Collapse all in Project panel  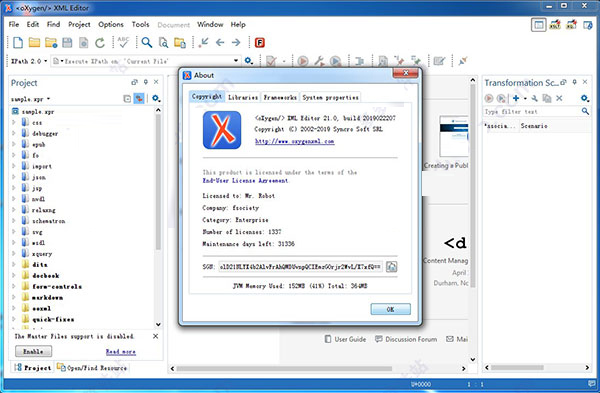click(x=127, y=99)
